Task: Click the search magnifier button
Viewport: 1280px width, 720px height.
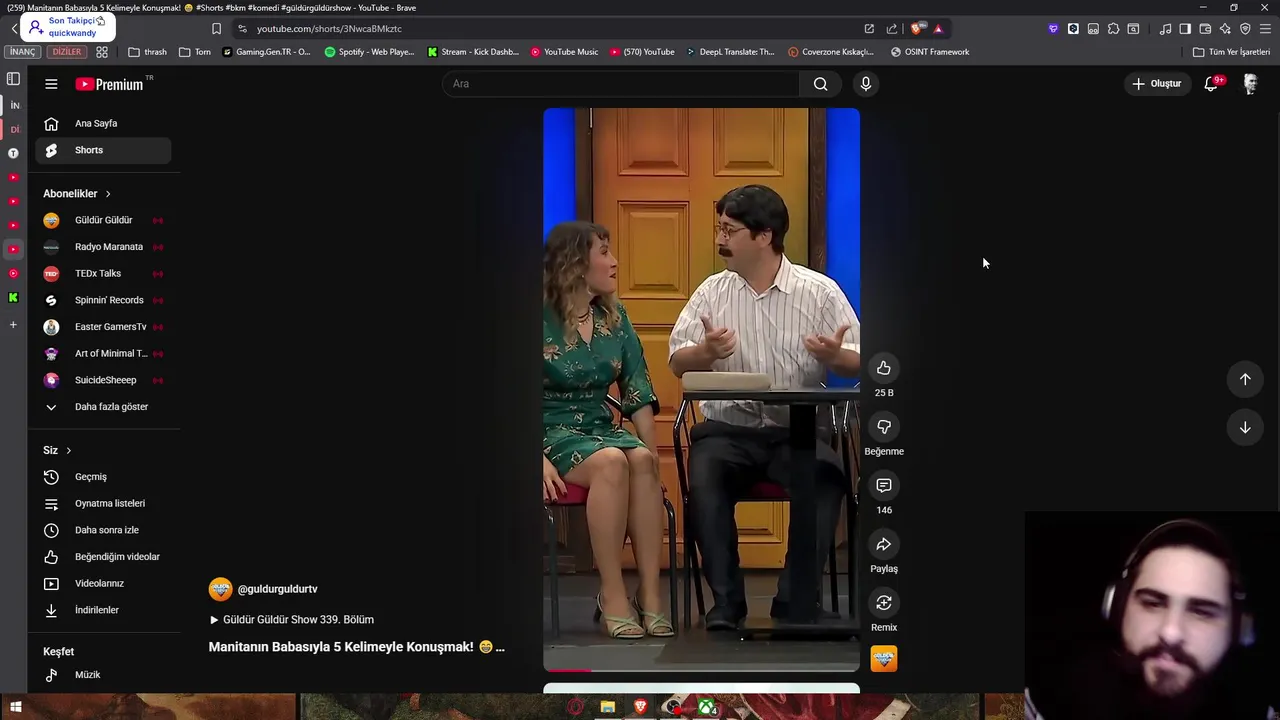Action: click(820, 84)
